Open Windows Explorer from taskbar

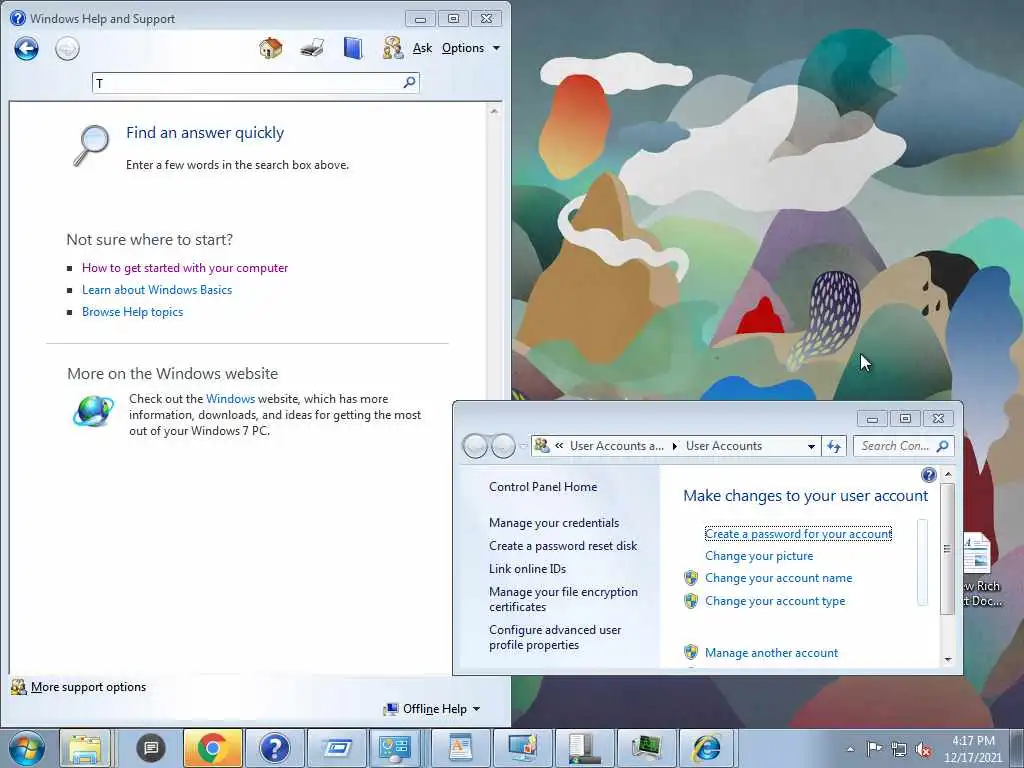pos(86,748)
